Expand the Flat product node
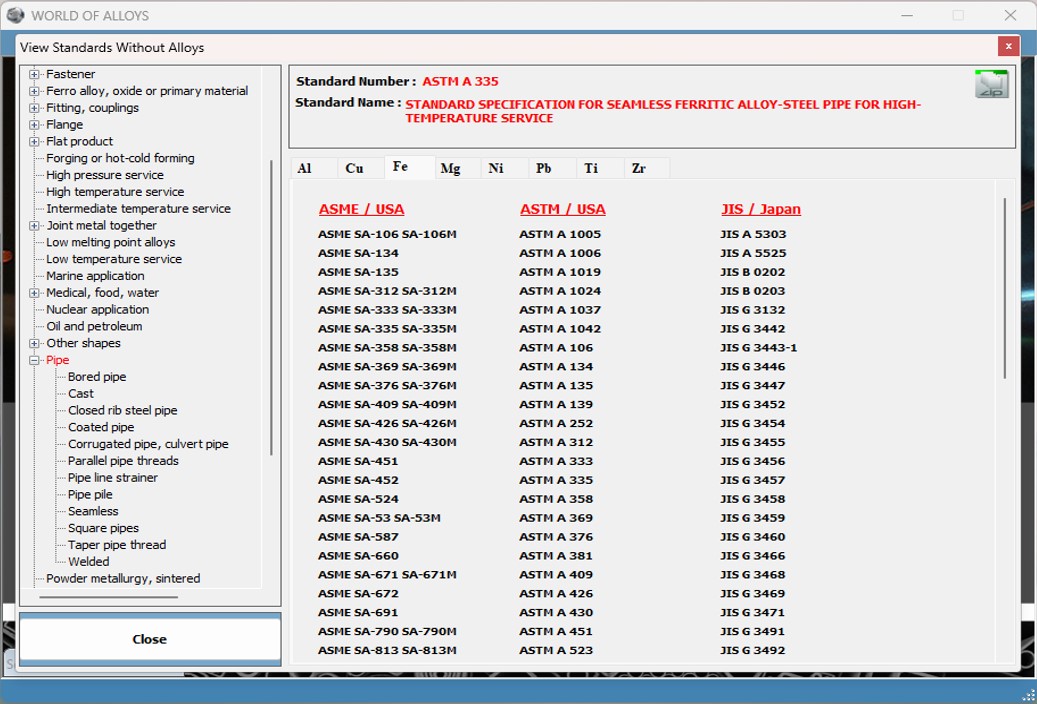This screenshot has width=1037, height=704. [34, 142]
